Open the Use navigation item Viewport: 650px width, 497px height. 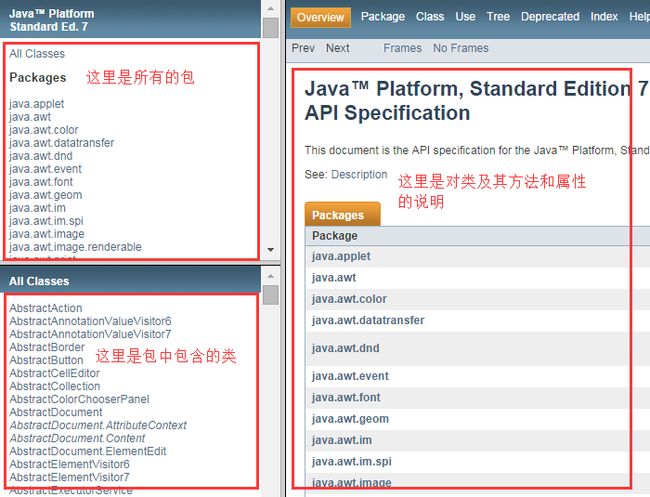coord(465,17)
